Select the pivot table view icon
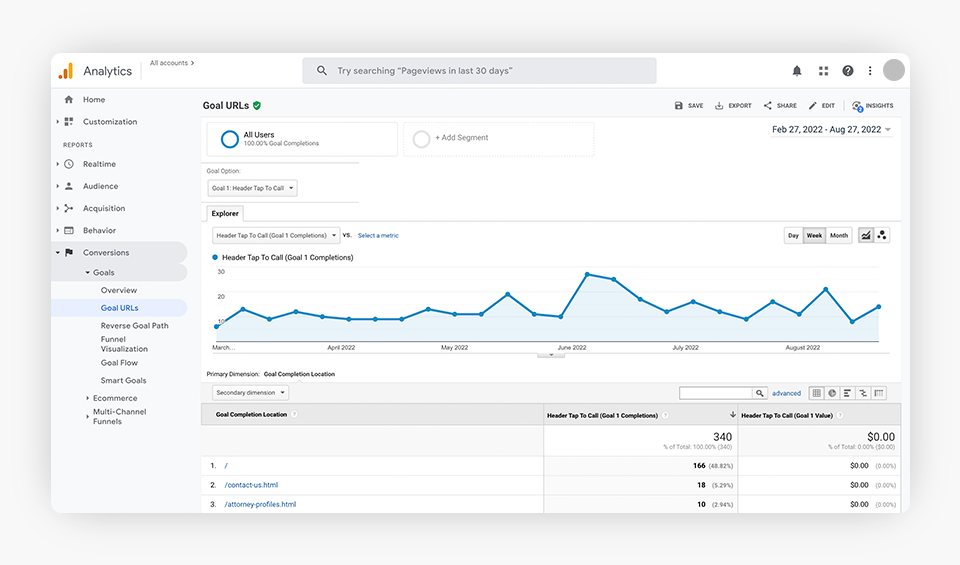The height and width of the screenshot is (565, 960). tap(879, 393)
